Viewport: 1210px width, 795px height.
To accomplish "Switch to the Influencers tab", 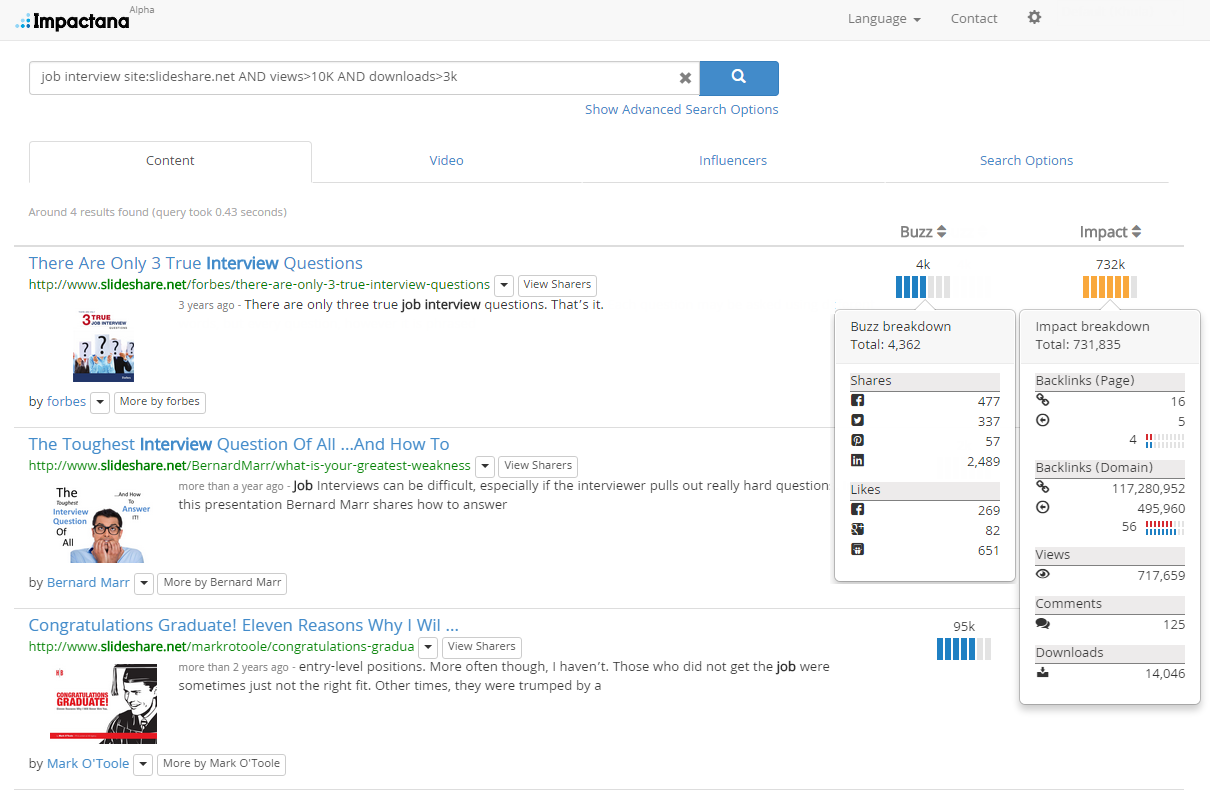I will (733, 161).
